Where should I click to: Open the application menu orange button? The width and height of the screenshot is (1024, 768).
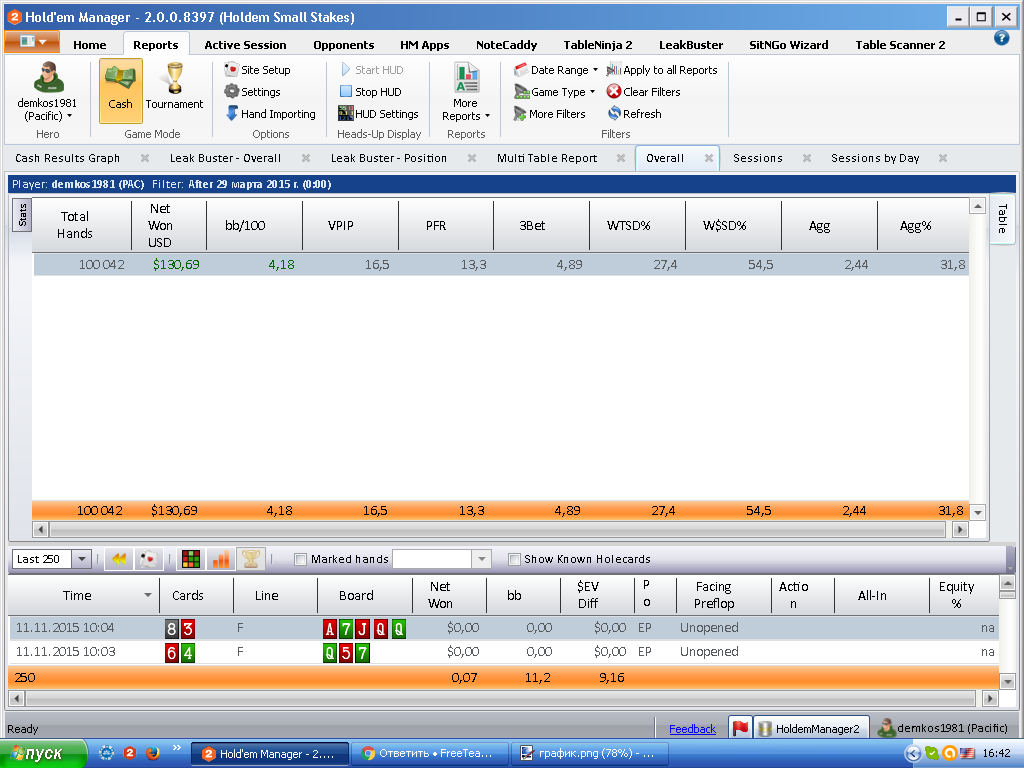[32, 41]
